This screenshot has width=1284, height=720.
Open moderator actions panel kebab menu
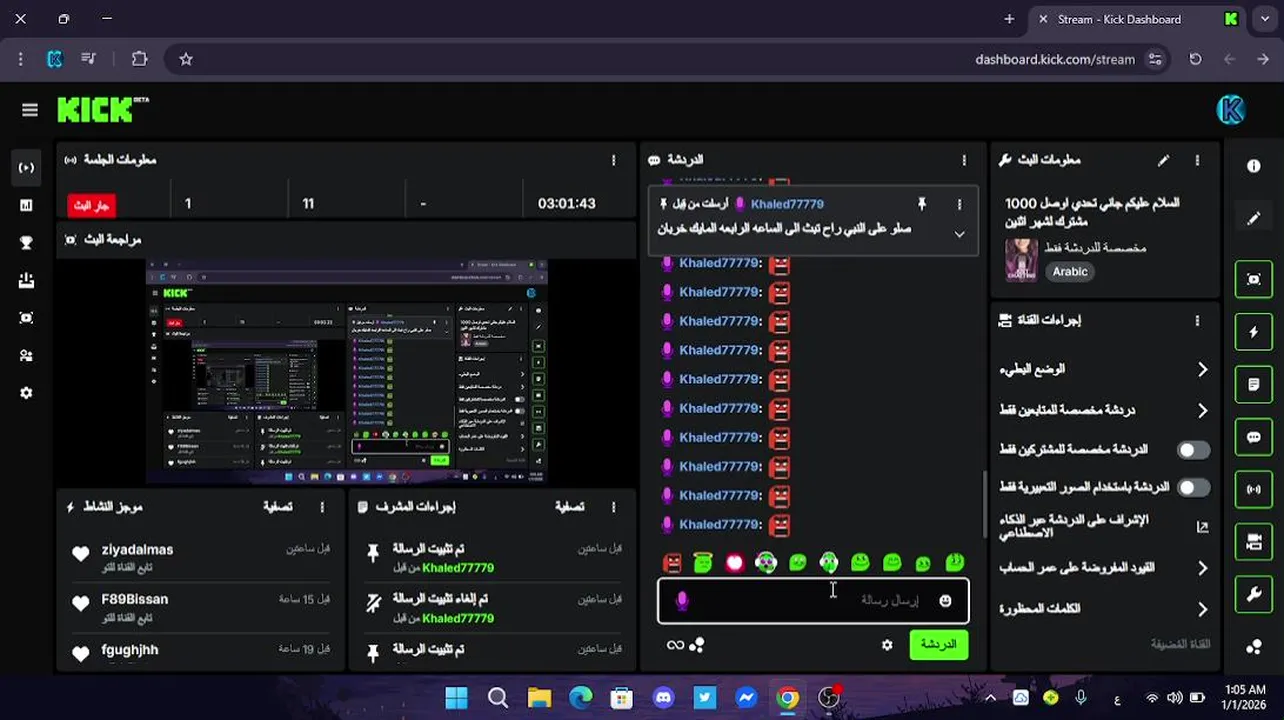pos(614,507)
